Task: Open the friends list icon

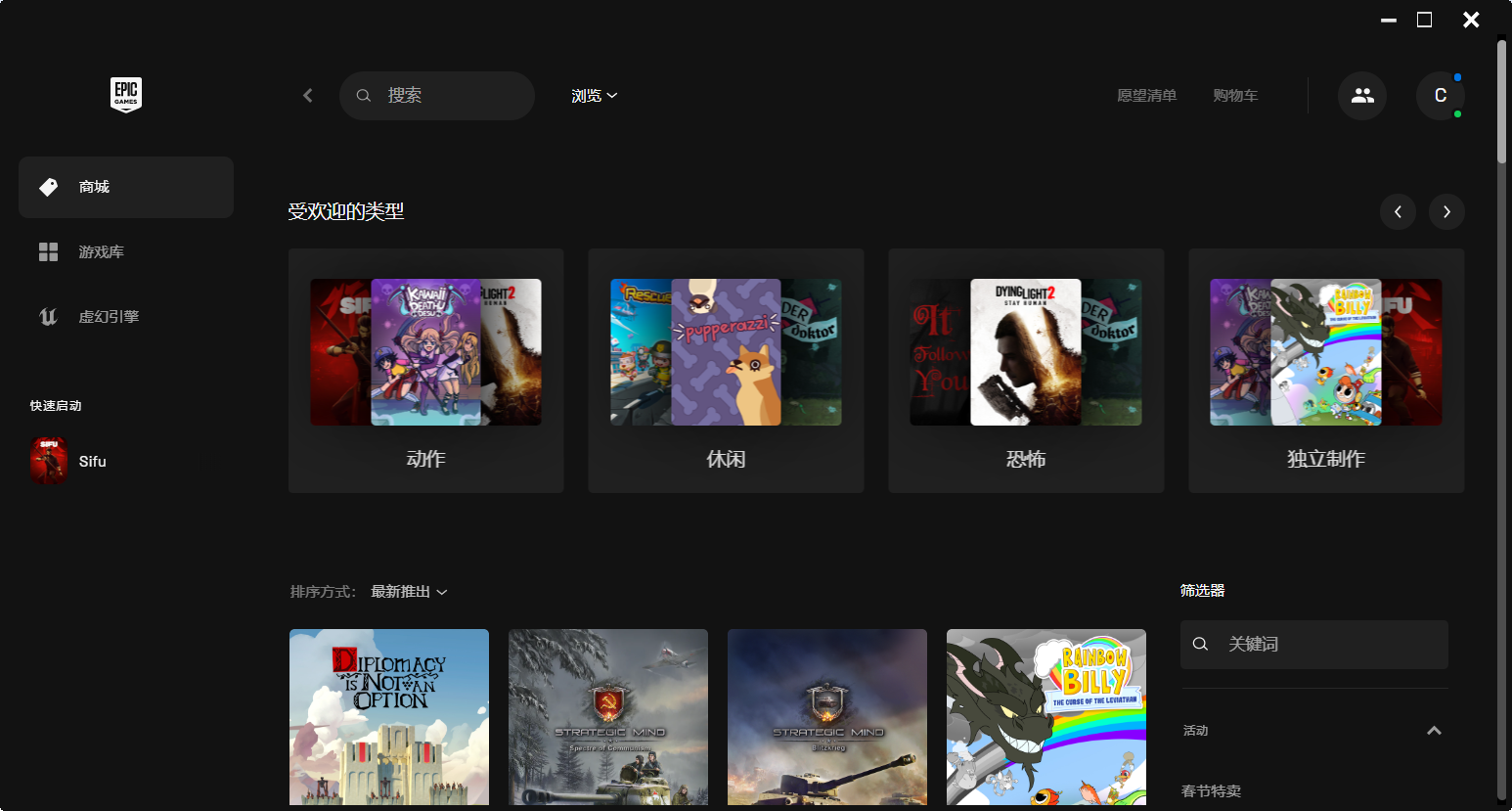Action: (1362, 96)
